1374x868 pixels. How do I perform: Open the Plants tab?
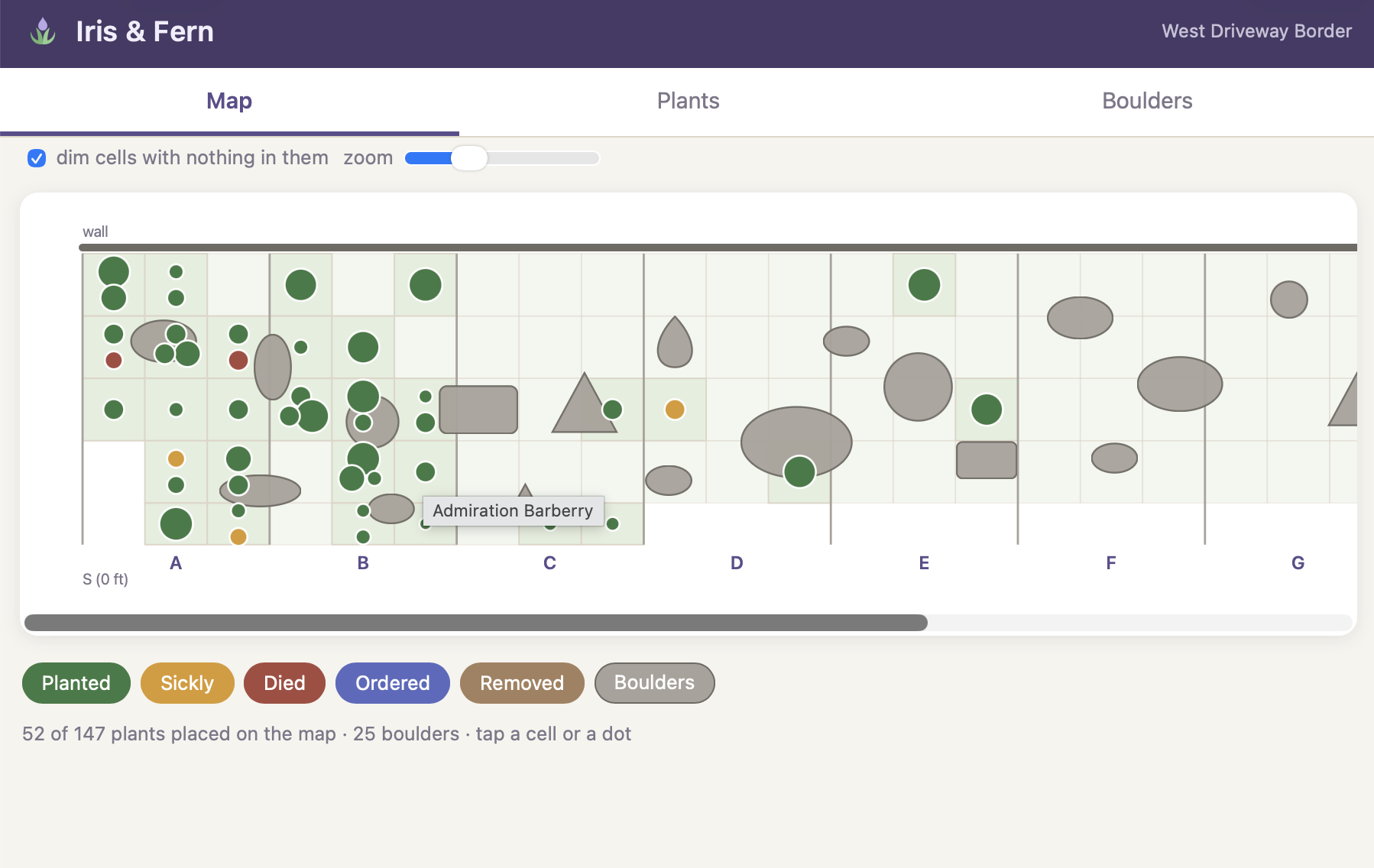point(688,101)
